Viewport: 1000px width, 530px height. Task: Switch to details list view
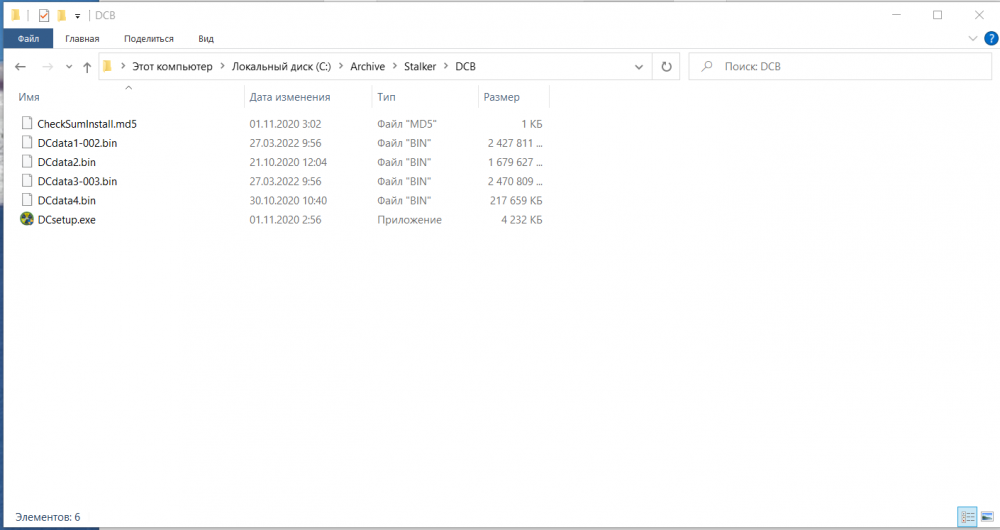(x=967, y=517)
